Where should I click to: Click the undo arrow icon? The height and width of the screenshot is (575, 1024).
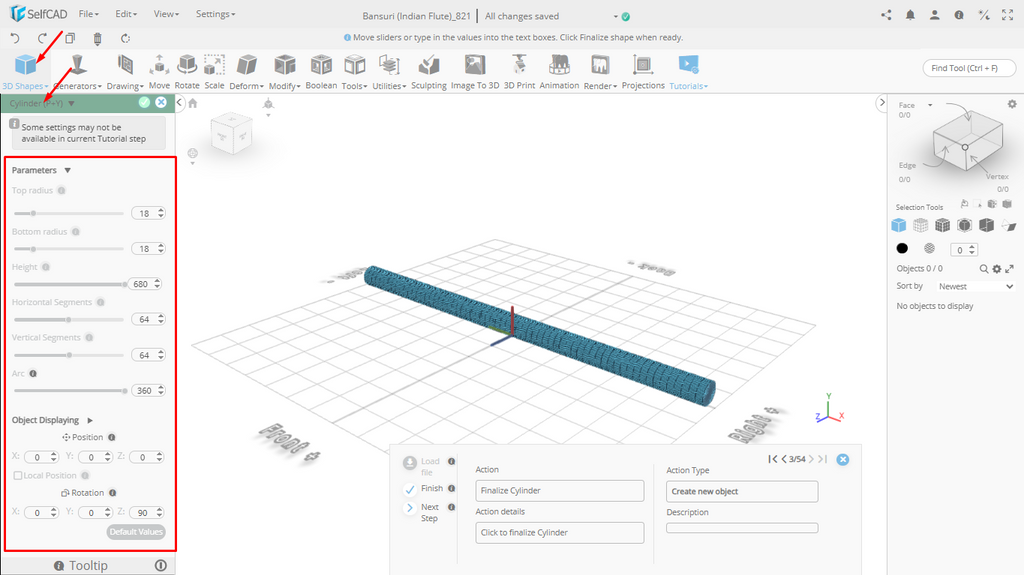pos(15,38)
